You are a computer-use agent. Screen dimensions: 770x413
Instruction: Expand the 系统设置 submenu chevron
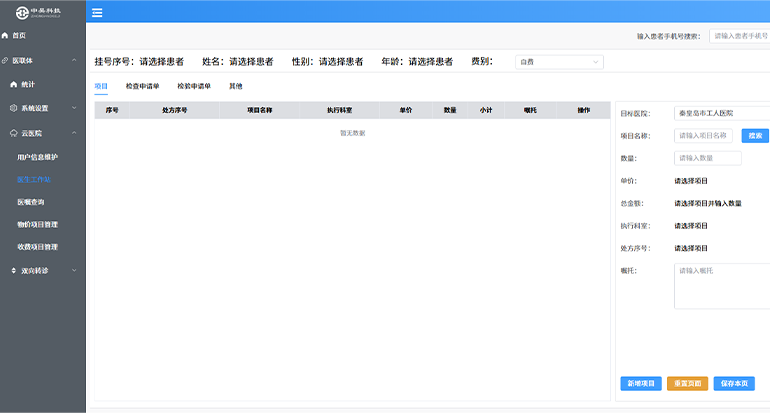pyautogui.click(x=74, y=108)
